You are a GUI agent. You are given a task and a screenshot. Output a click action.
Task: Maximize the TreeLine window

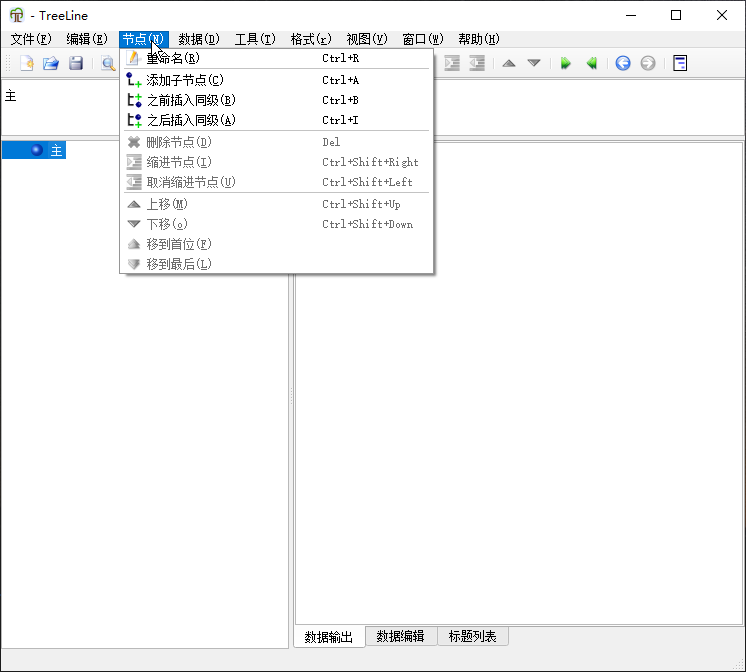point(676,15)
